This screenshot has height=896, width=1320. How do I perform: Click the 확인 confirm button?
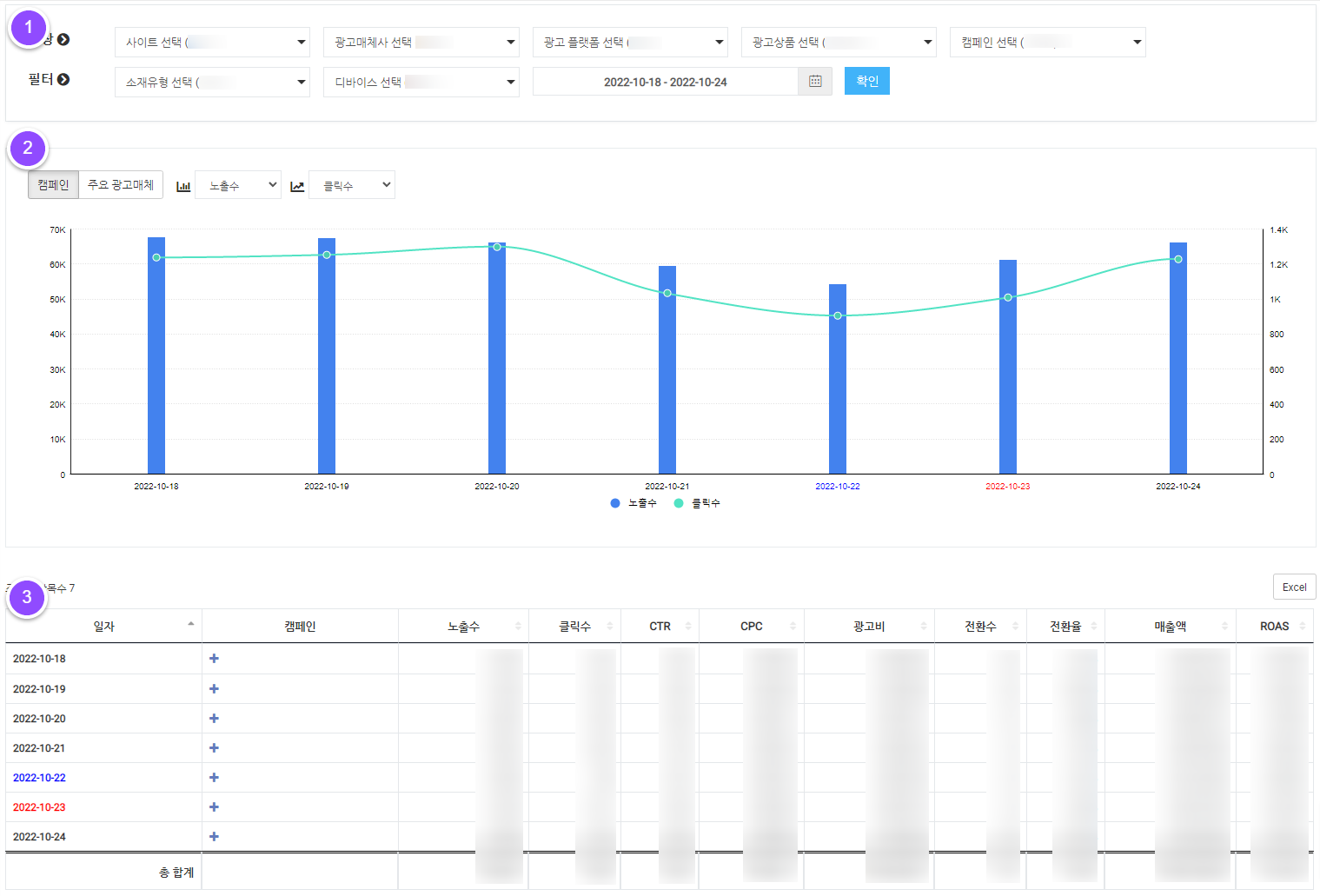click(x=866, y=82)
